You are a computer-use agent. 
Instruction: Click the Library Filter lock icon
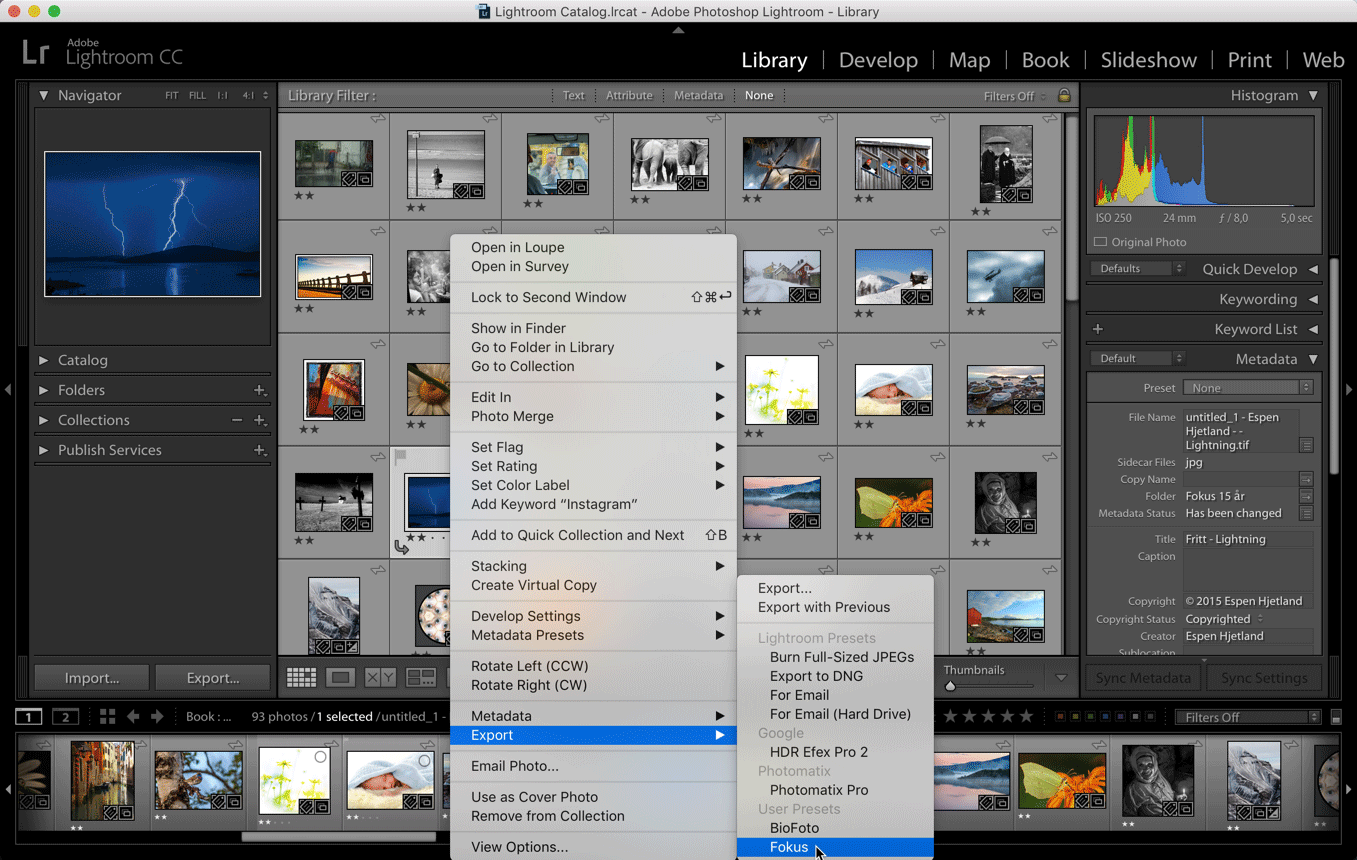(x=1064, y=96)
